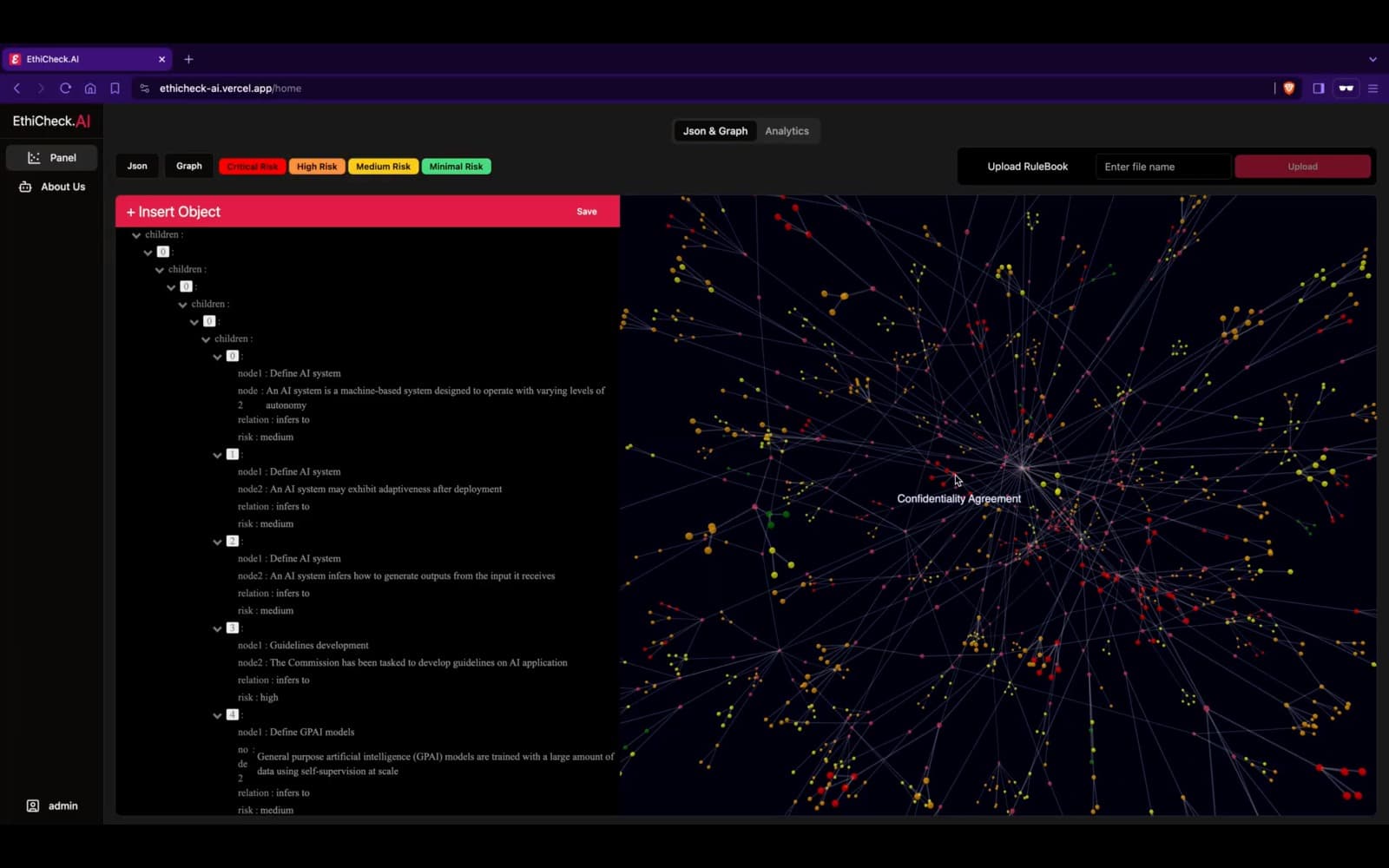Image resolution: width=1389 pixels, height=868 pixels.
Task: Open the browser hamburger menu
Action: [x=1373, y=88]
